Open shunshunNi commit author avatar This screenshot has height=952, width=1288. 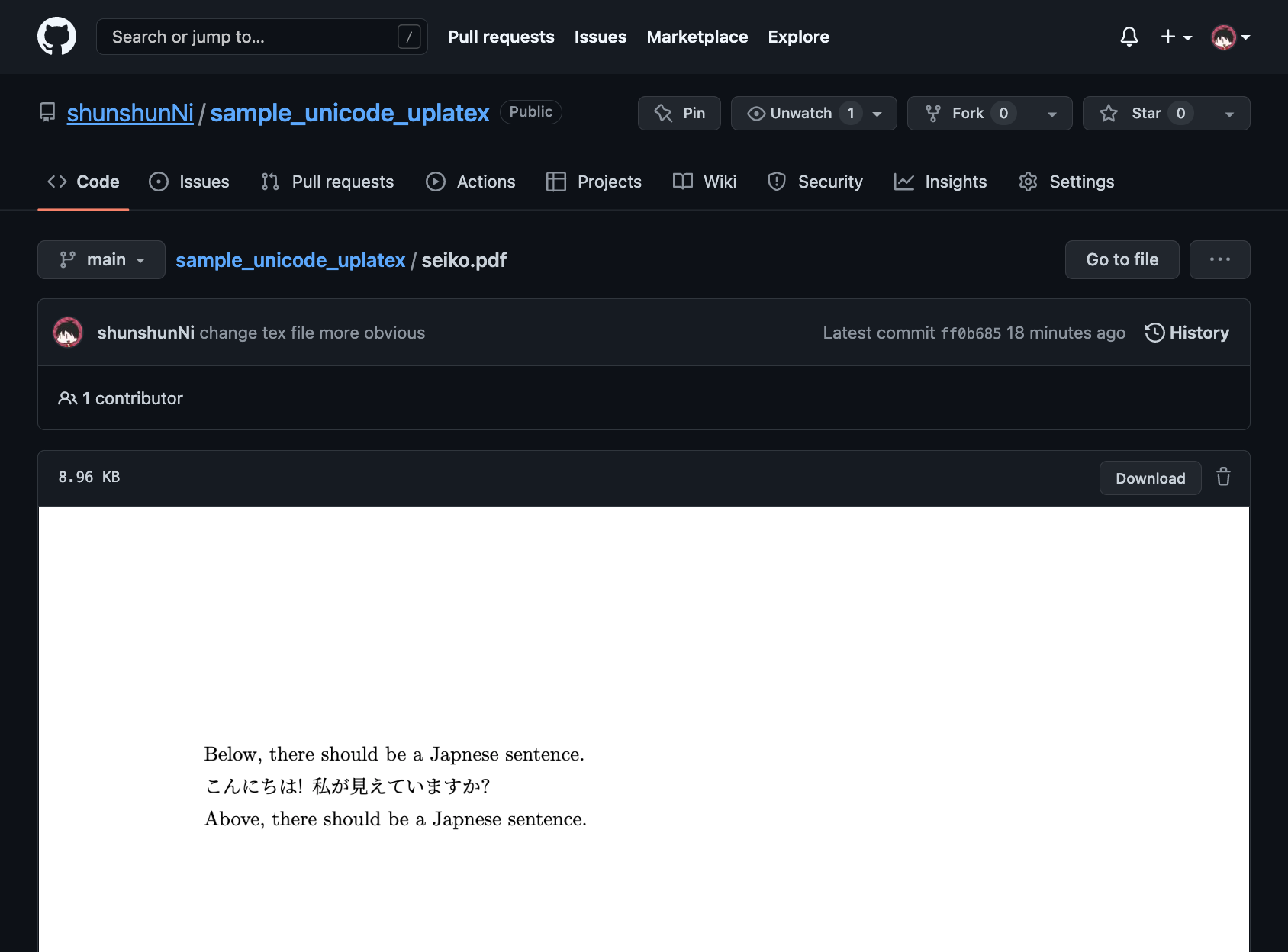(68, 333)
